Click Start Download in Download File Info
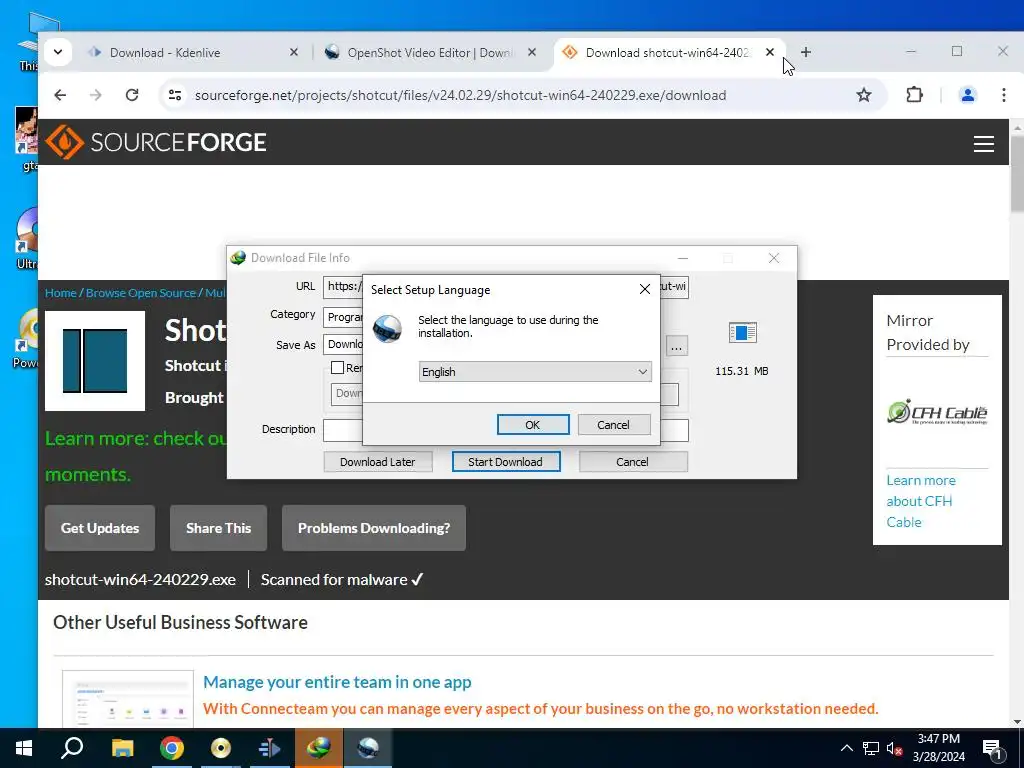 (x=505, y=462)
